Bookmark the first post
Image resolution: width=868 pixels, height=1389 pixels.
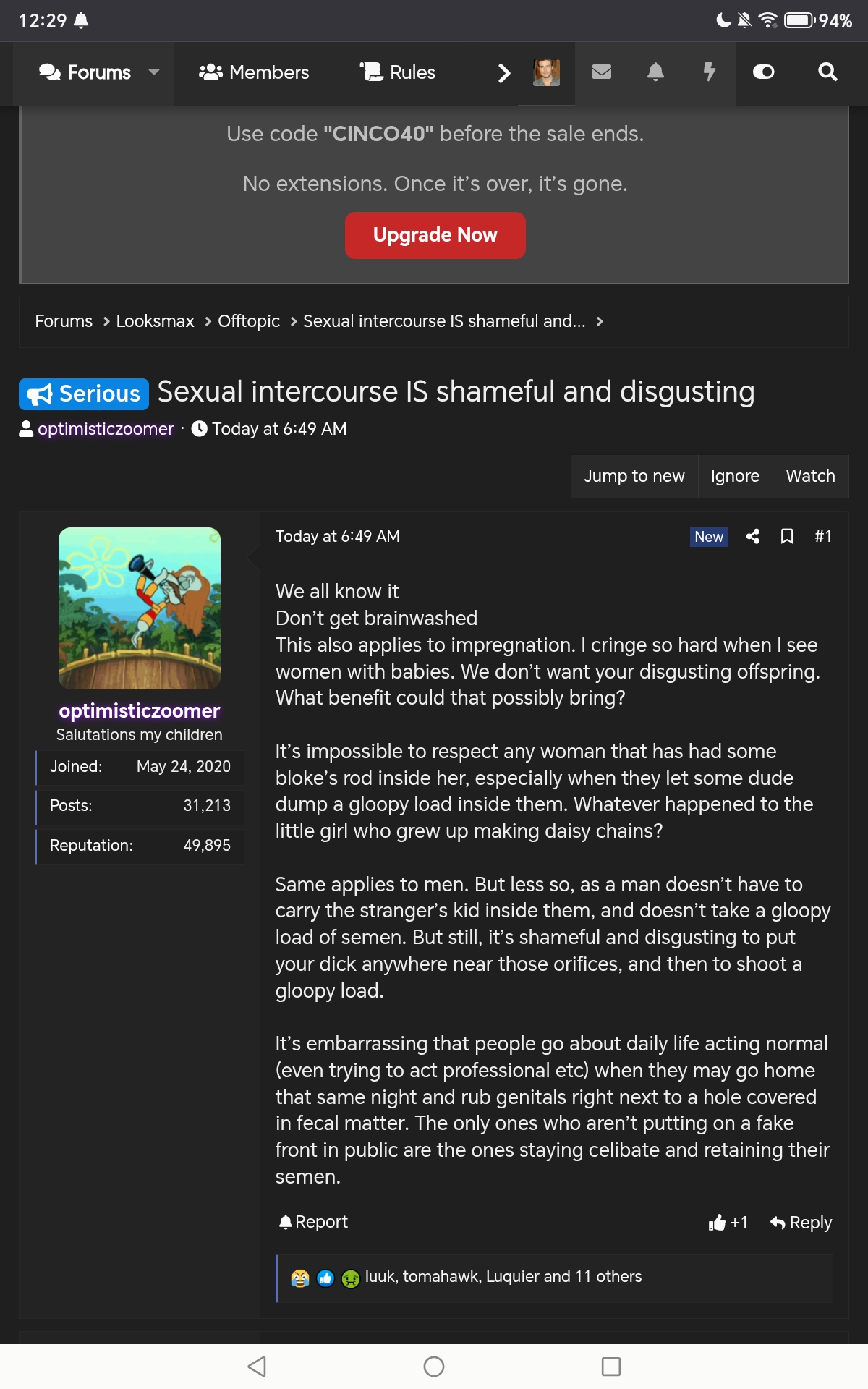[x=787, y=536]
